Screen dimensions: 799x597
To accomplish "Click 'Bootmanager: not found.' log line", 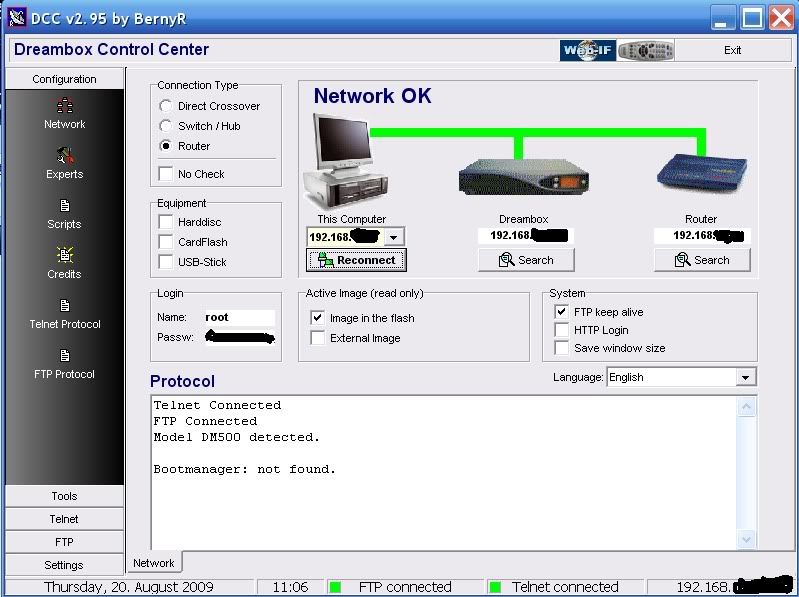I will pyautogui.click(x=245, y=469).
